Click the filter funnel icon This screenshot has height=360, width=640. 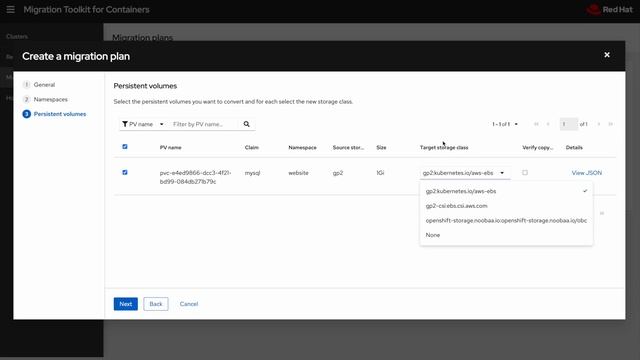coord(125,124)
